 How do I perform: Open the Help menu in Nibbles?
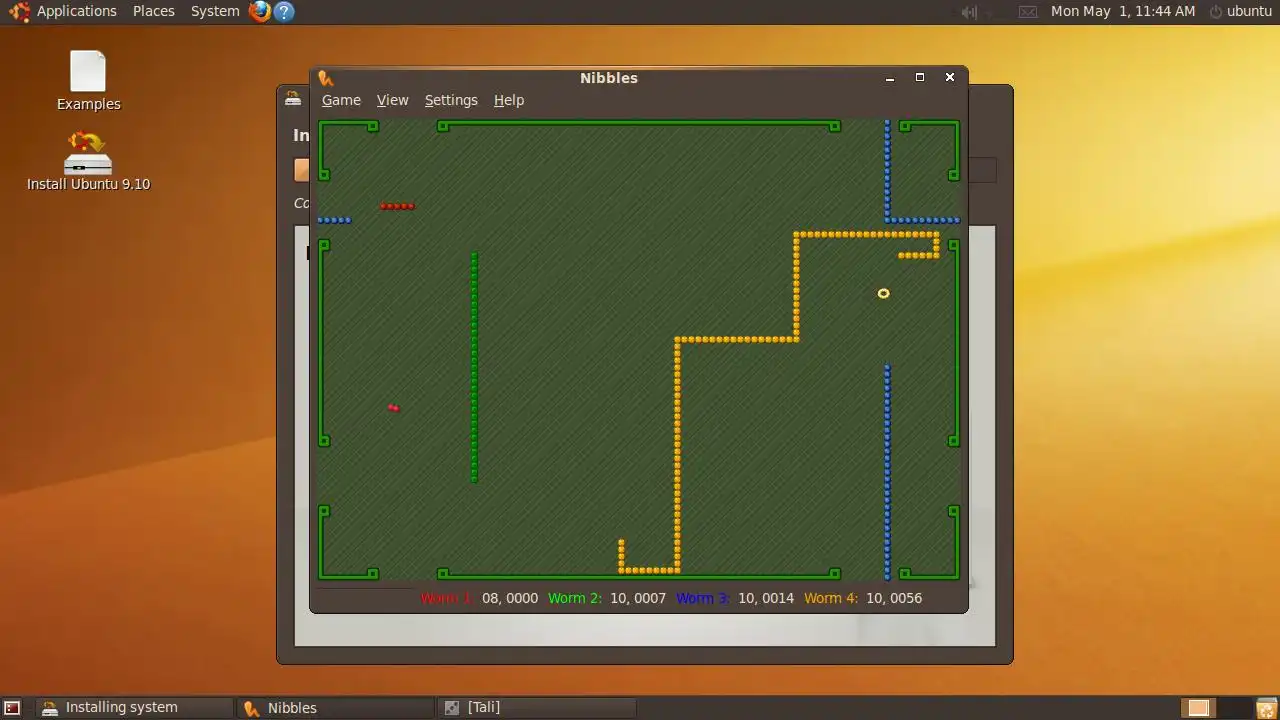tap(508, 100)
